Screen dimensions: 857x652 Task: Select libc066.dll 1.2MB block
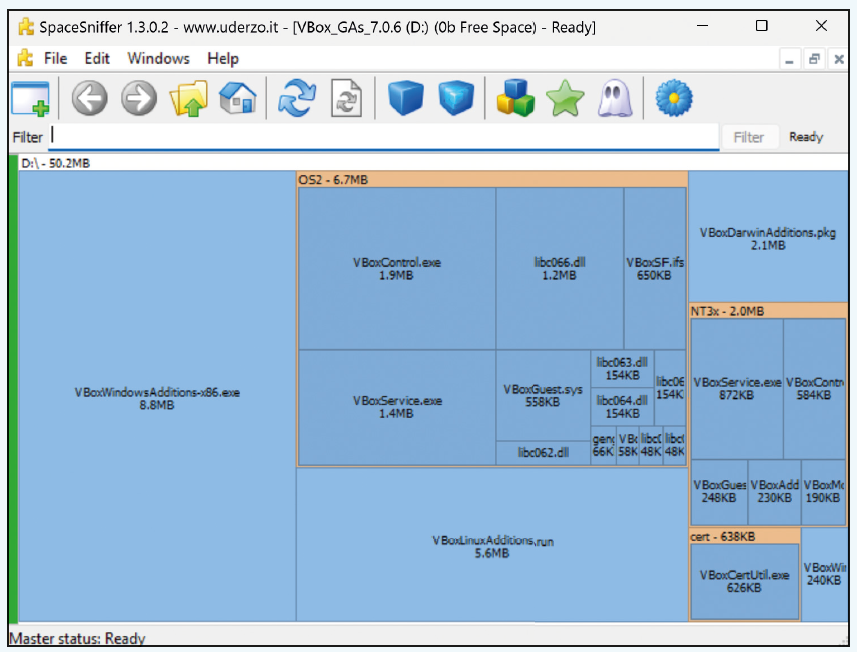(x=560, y=268)
